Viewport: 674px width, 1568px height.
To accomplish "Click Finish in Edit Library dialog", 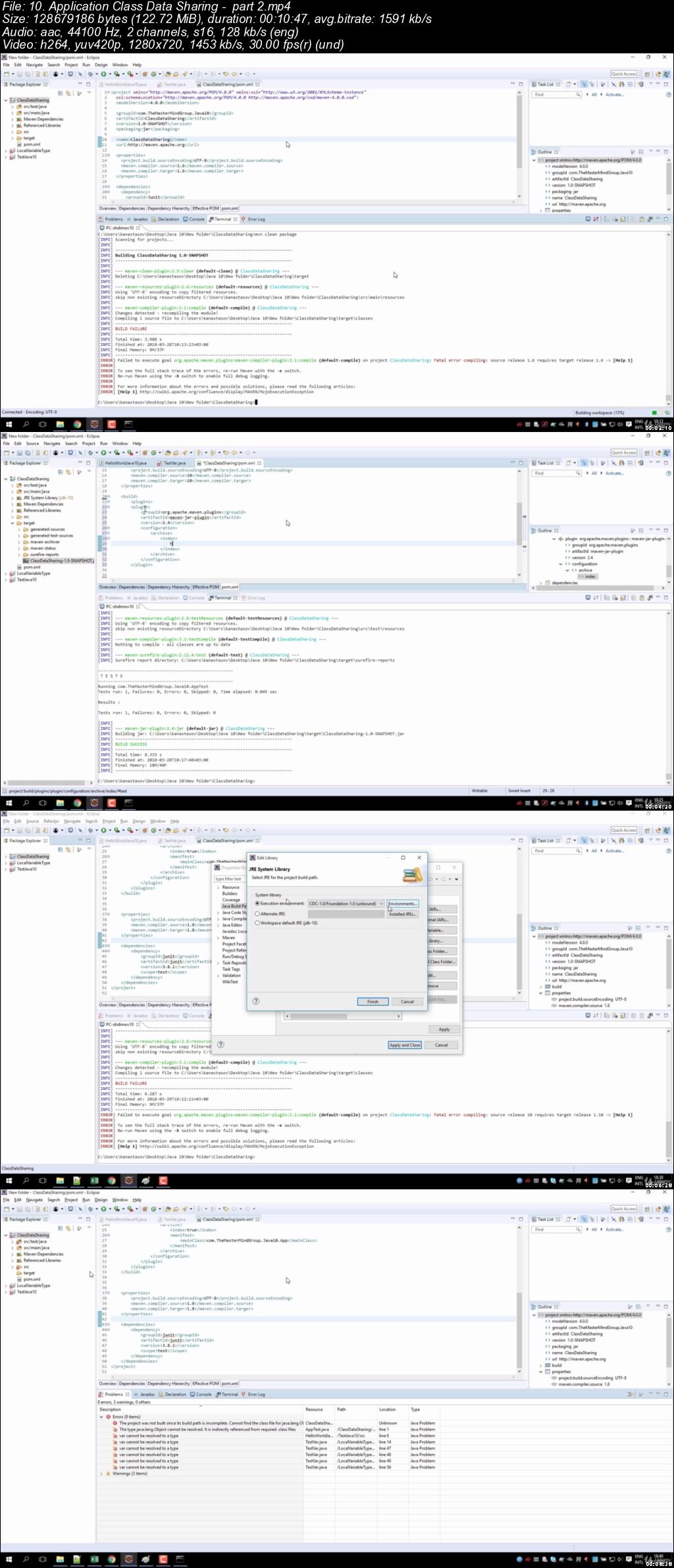I will tap(373, 1001).
